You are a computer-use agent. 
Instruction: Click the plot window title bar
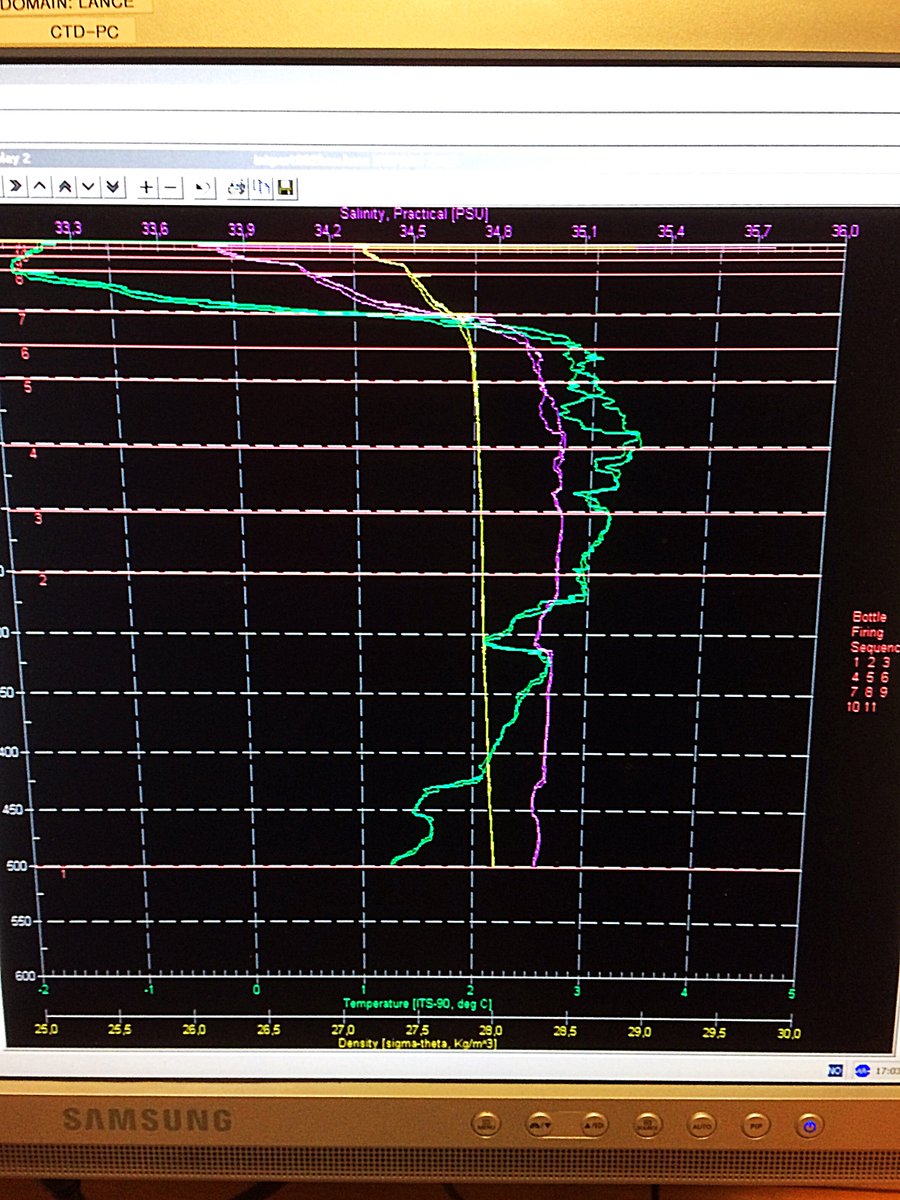[450, 158]
